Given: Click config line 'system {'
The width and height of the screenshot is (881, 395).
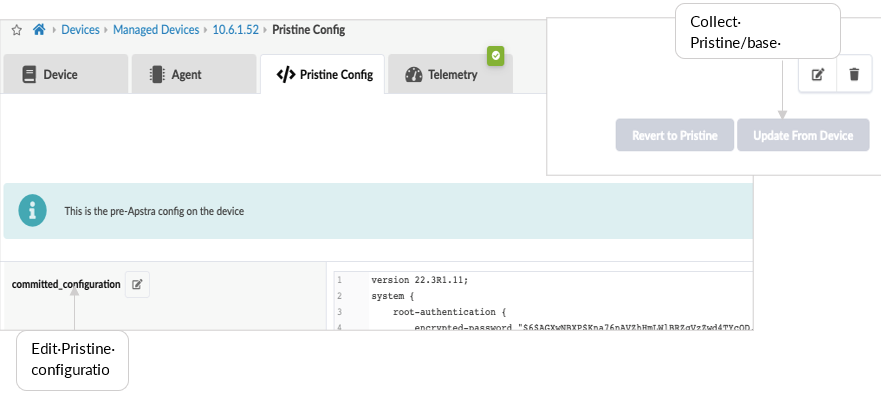Looking at the screenshot, I should (x=392, y=296).
